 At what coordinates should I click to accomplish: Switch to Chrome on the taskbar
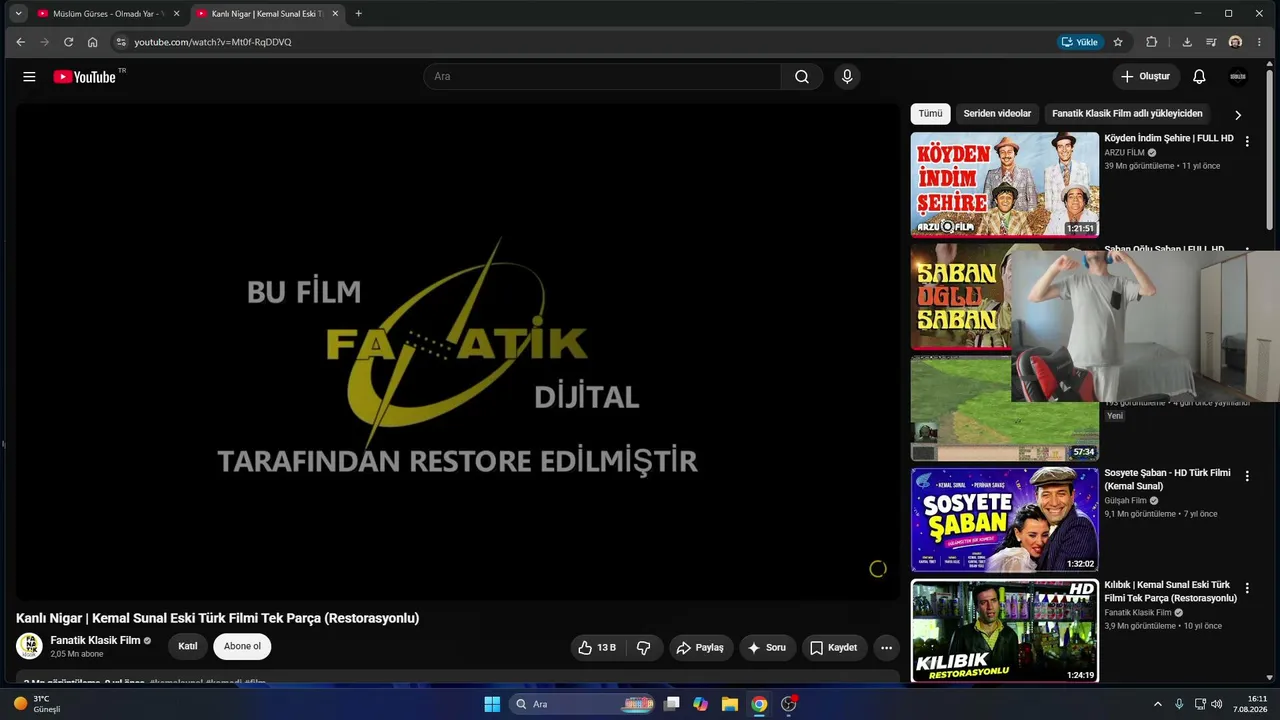(x=759, y=704)
